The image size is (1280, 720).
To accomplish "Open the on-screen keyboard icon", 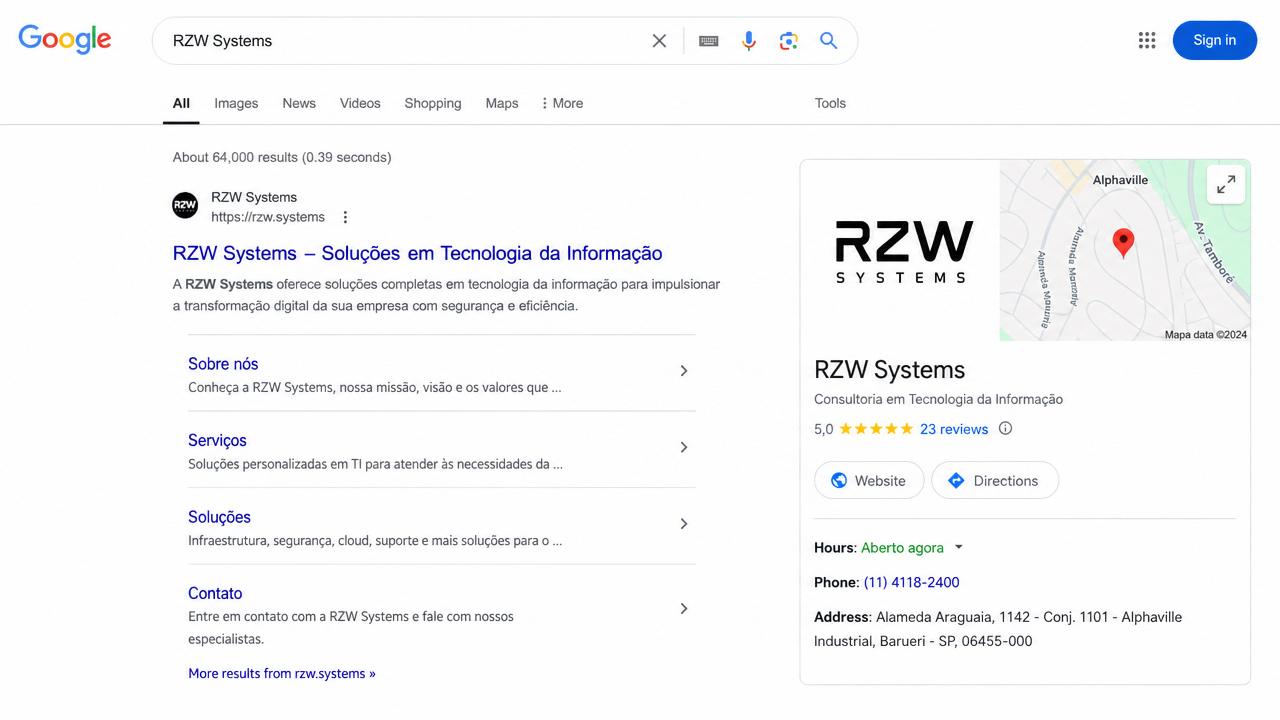I will click(x=709, y=41).
